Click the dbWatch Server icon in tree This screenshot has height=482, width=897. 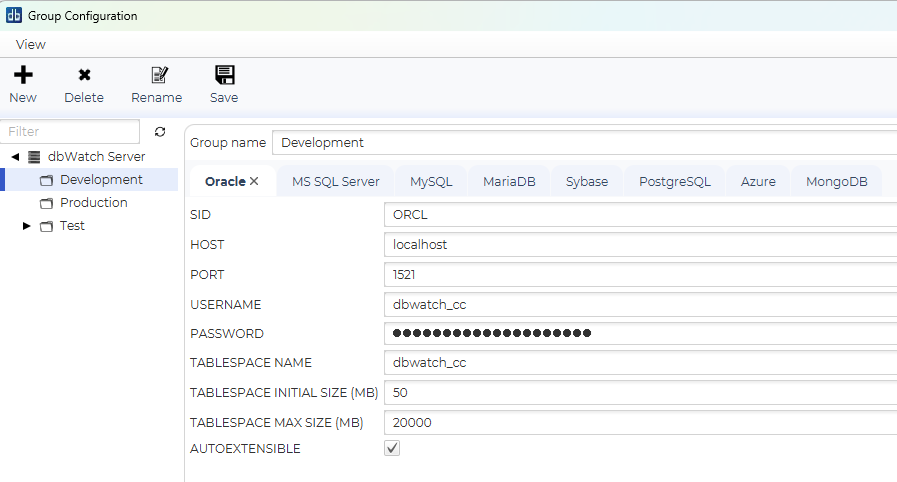tap(35, 157)
